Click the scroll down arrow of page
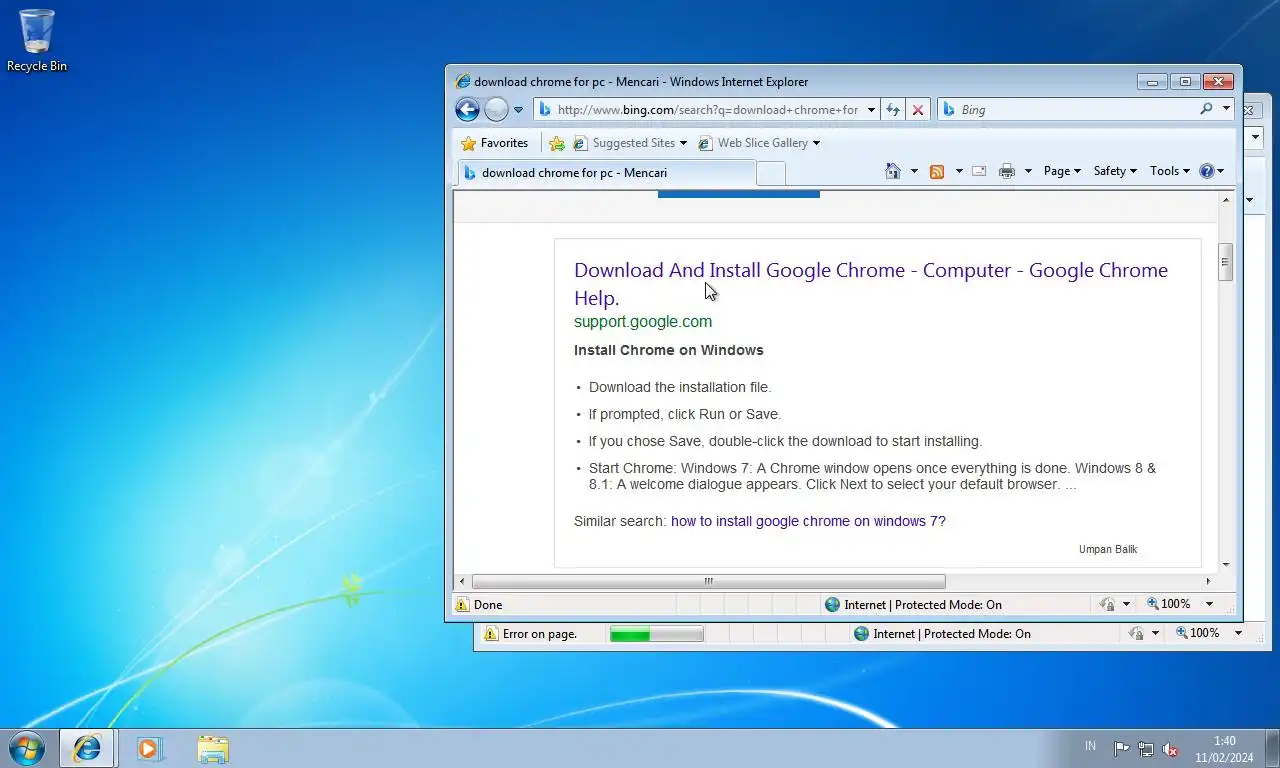The image size is (1280, 768). click(1225, 564)
